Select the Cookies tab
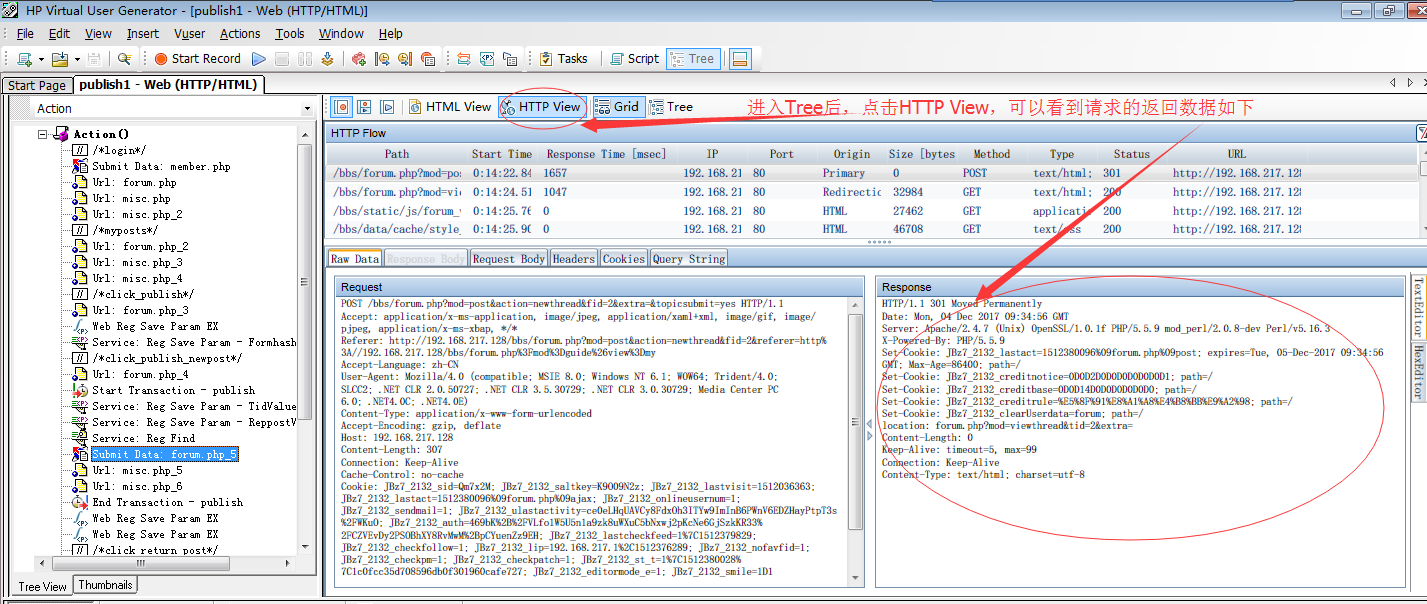The width and height of the screenshot is (1427, 604). tap(624, 259)
